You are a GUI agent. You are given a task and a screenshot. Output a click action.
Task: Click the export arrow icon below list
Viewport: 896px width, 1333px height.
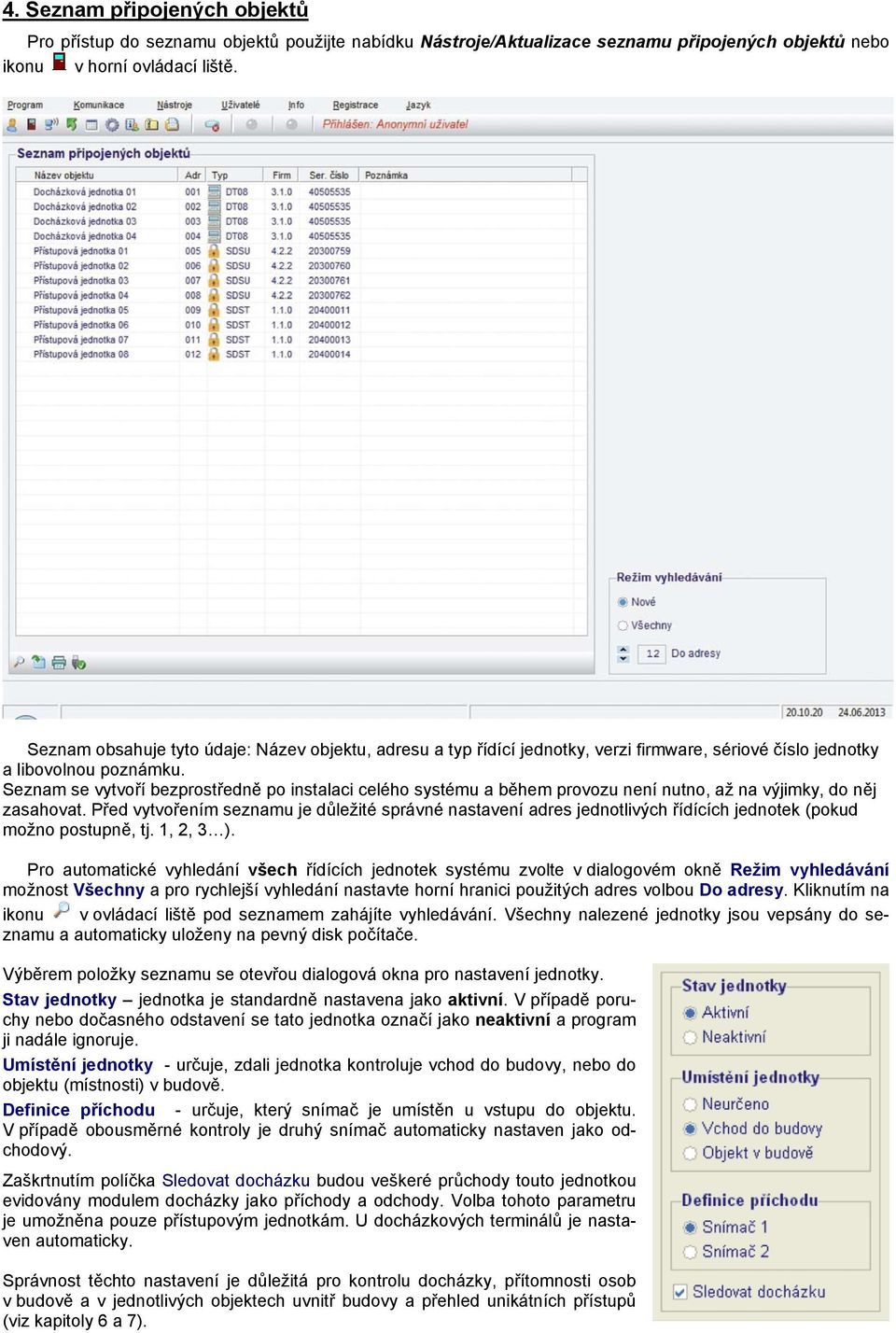[38, 662]
